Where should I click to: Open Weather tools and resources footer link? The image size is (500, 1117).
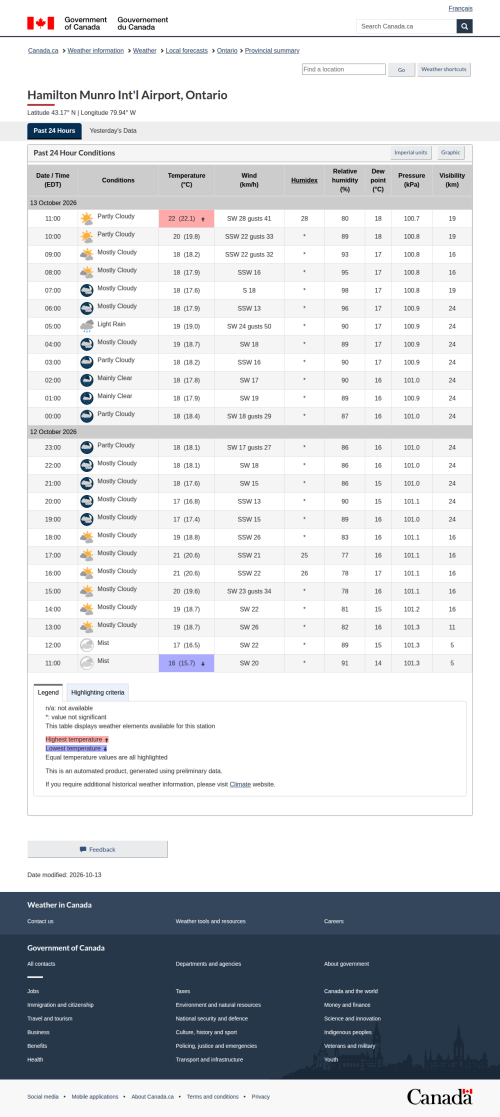pyautogui.click(x=210, y=921)
